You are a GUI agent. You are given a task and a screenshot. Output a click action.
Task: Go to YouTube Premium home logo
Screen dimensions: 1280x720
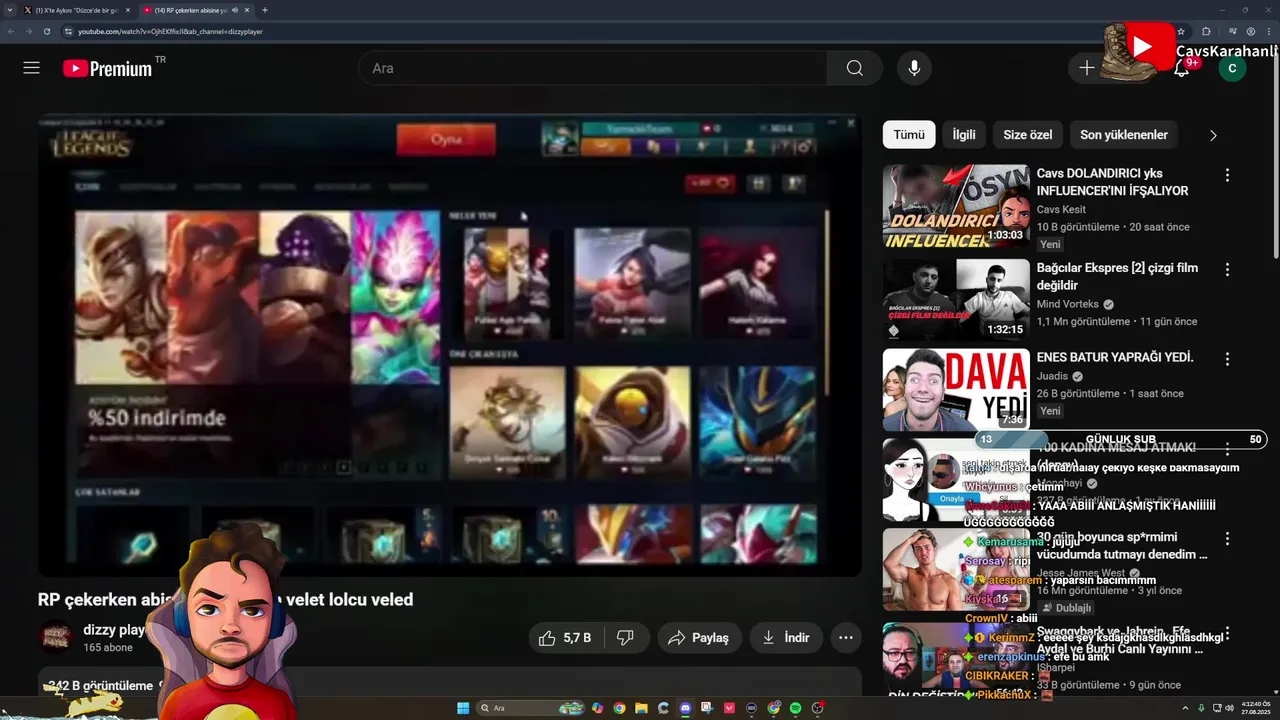pos(108,68)
